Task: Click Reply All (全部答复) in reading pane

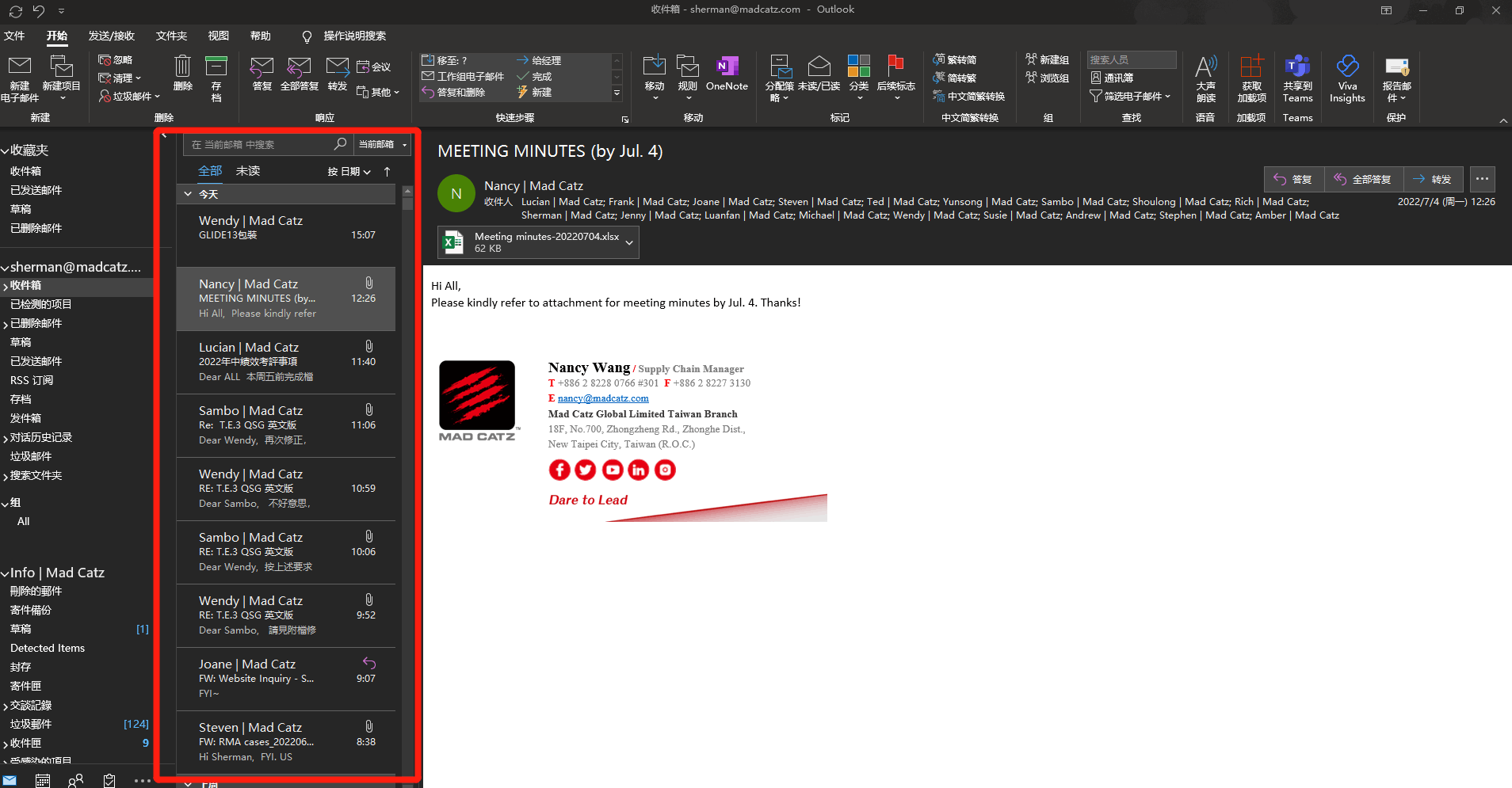Action: click(1364, 179)
